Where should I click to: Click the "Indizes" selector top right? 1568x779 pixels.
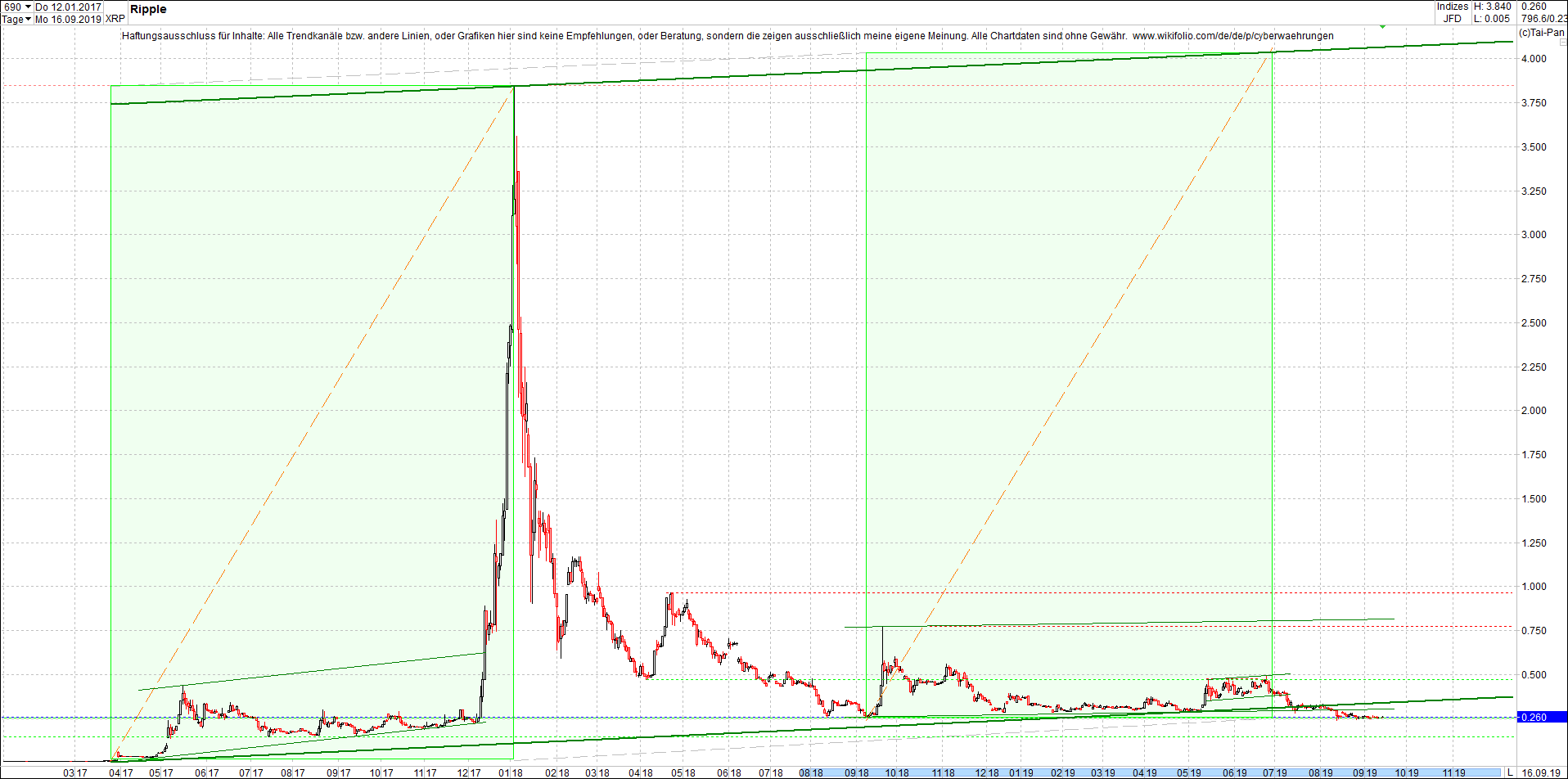[1454, 6]
